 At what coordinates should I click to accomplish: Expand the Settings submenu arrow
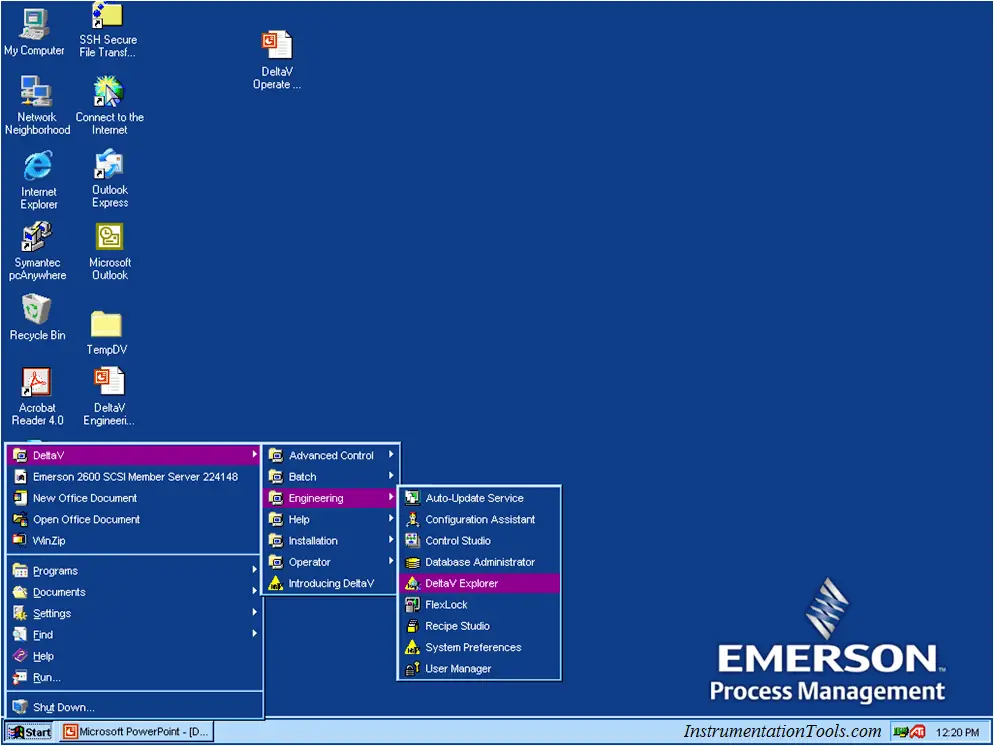click(x=254, y=612)
